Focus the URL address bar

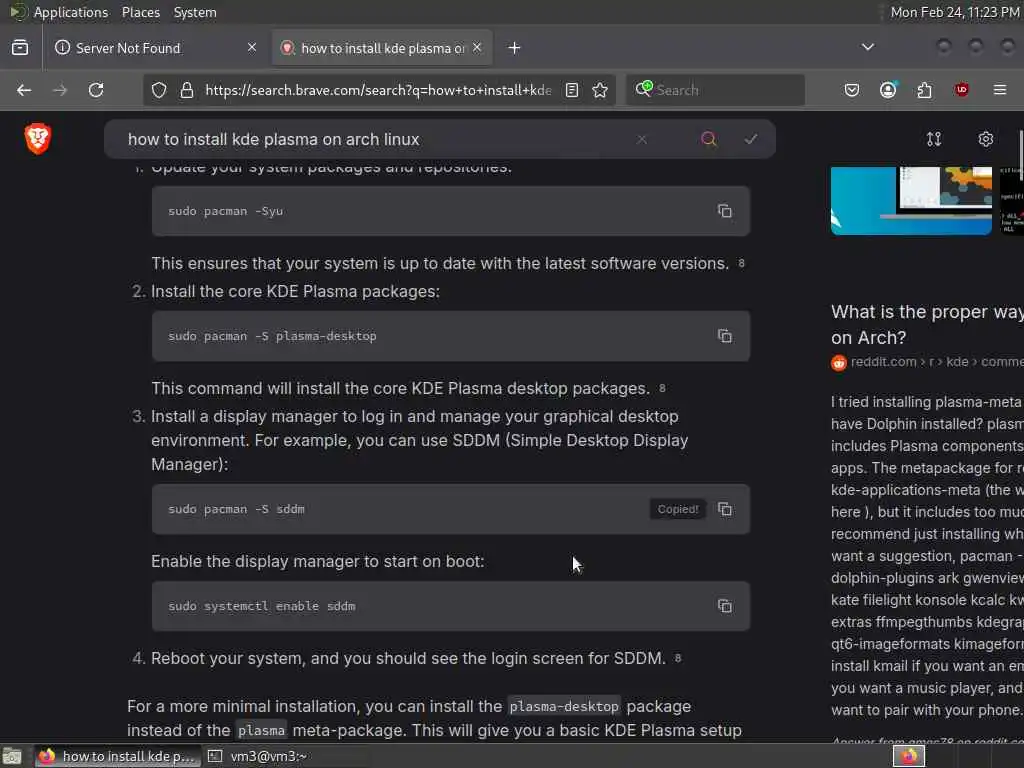coord(377,90)
